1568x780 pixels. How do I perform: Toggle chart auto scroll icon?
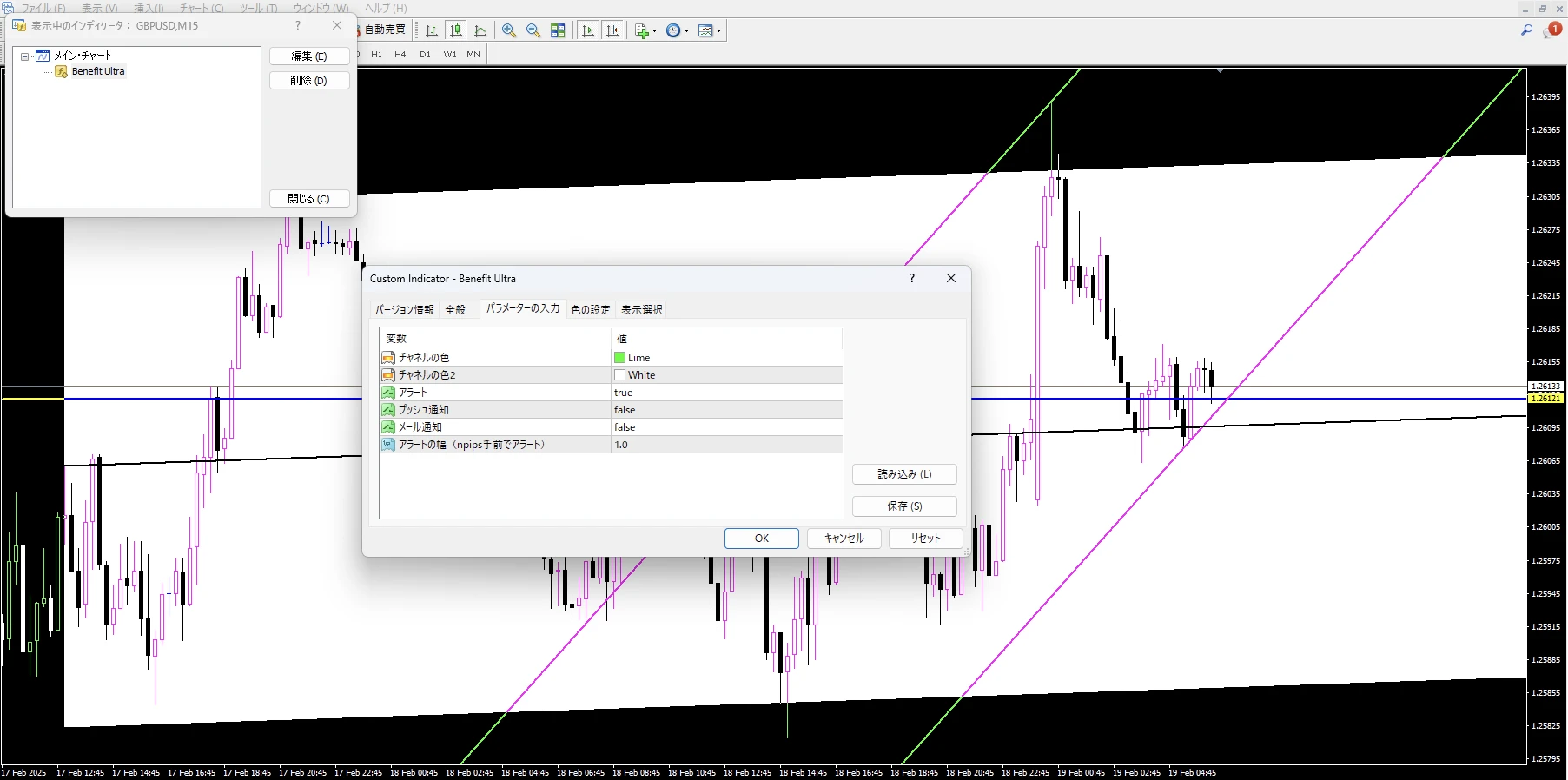point(588,30)
